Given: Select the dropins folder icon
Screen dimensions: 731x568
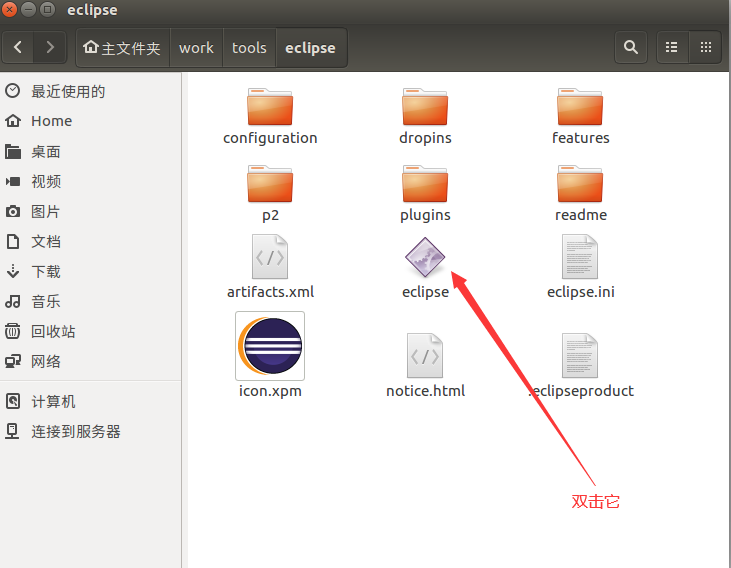Looking at the screenshot, I should tap(425, 107).
